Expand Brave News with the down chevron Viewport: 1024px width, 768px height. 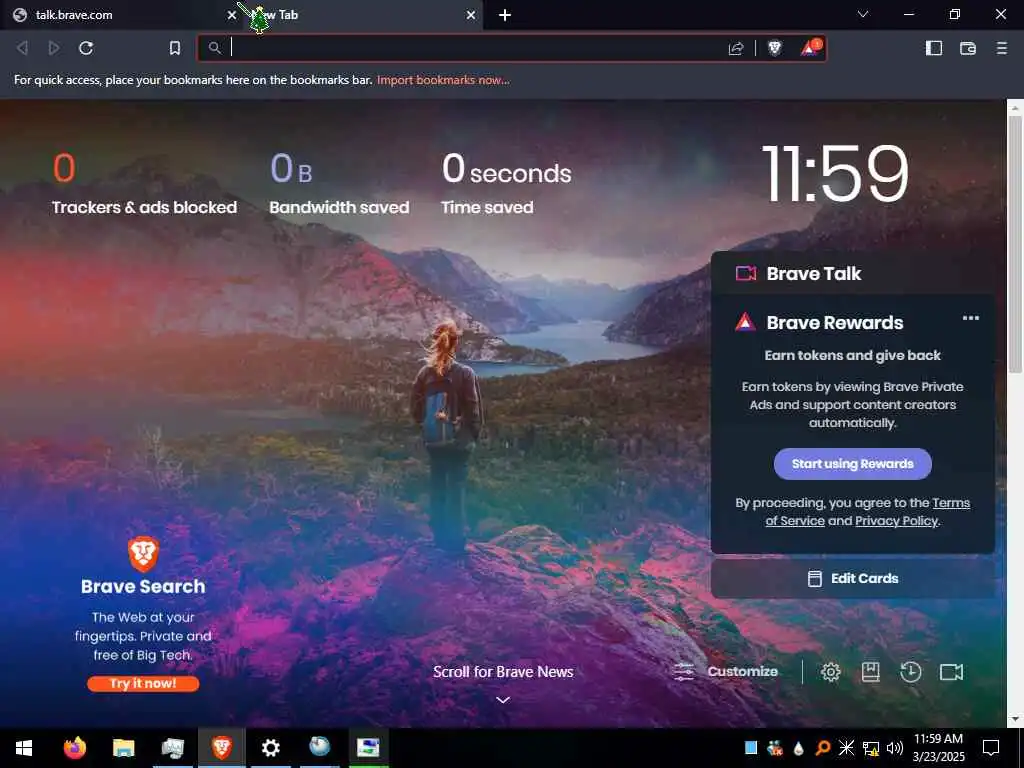pyautogui.click(x=503, y=700)
